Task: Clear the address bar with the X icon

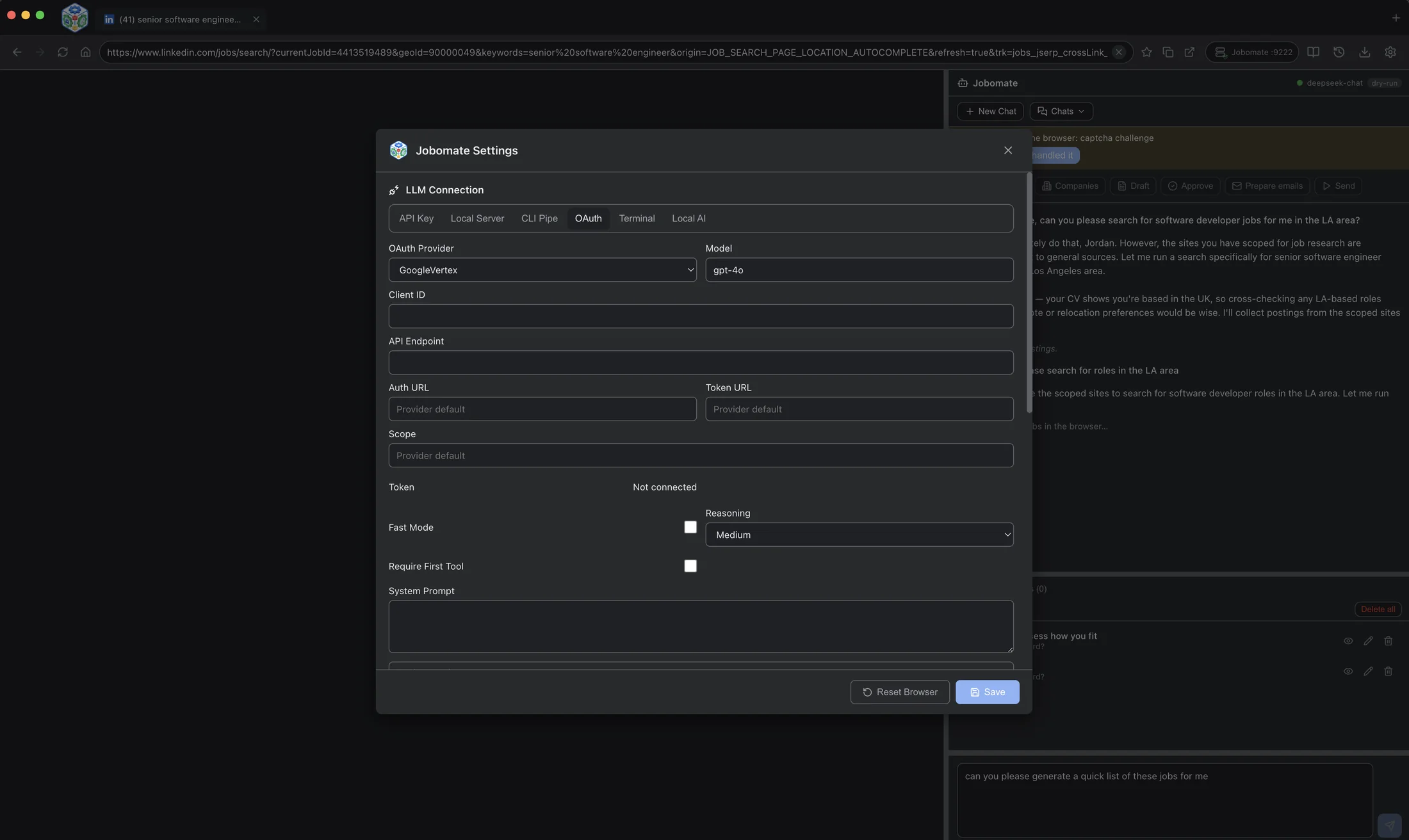Action: [x=1119, y=52]
